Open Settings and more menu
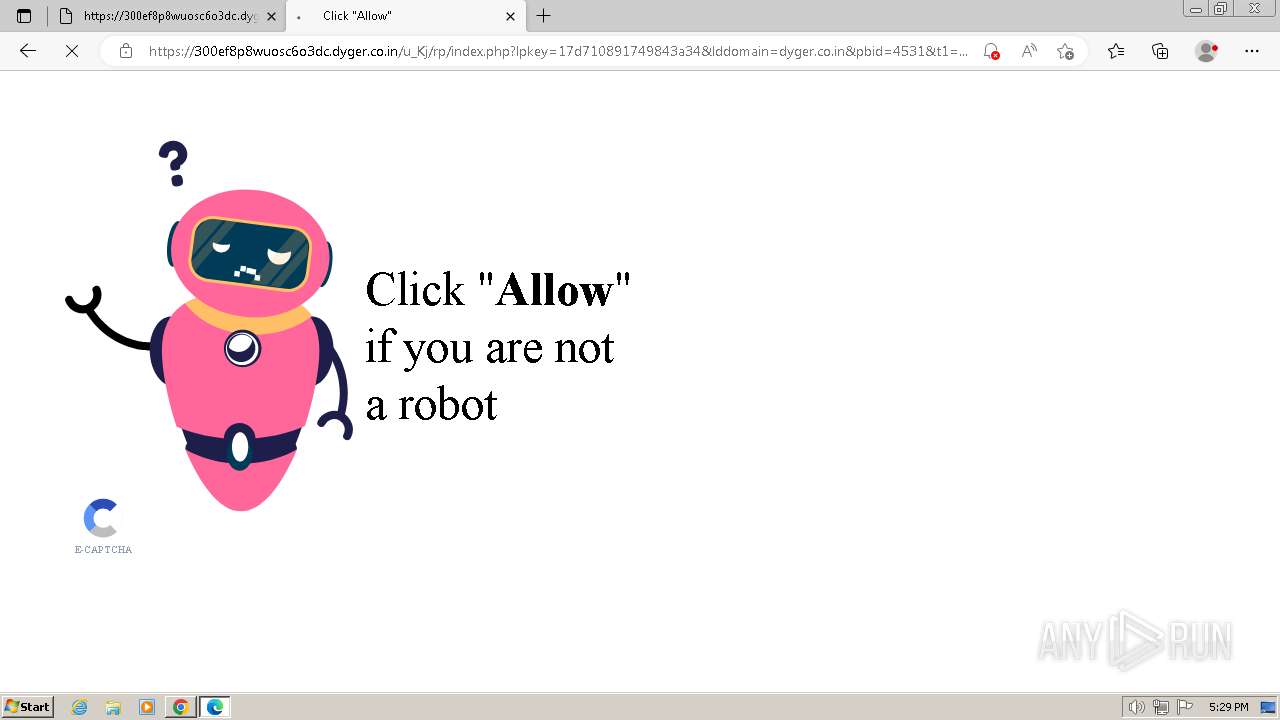The image size is (1280, 720). tap(1252, 51)
